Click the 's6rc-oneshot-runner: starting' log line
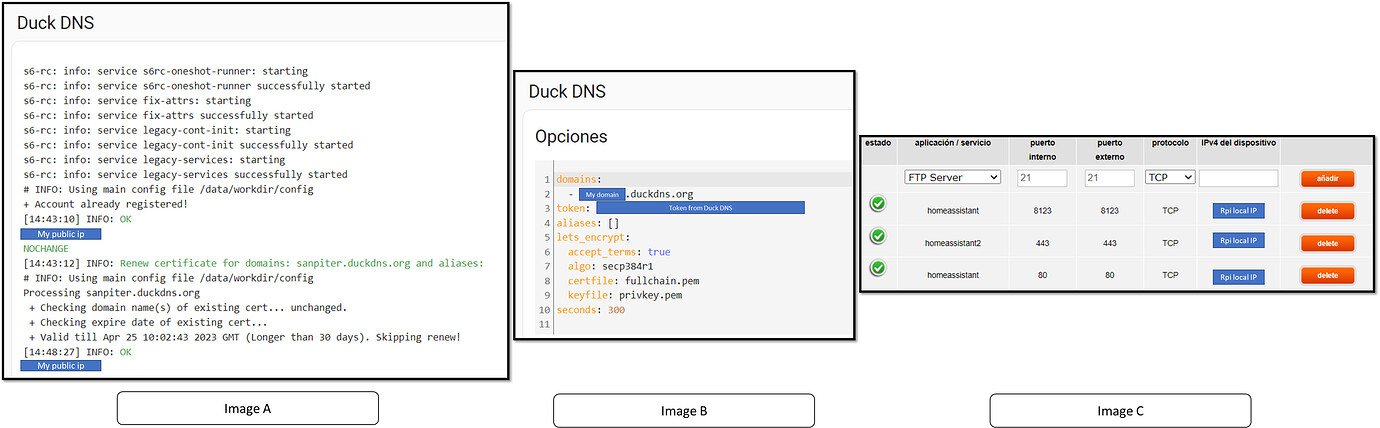 [165, 72]
